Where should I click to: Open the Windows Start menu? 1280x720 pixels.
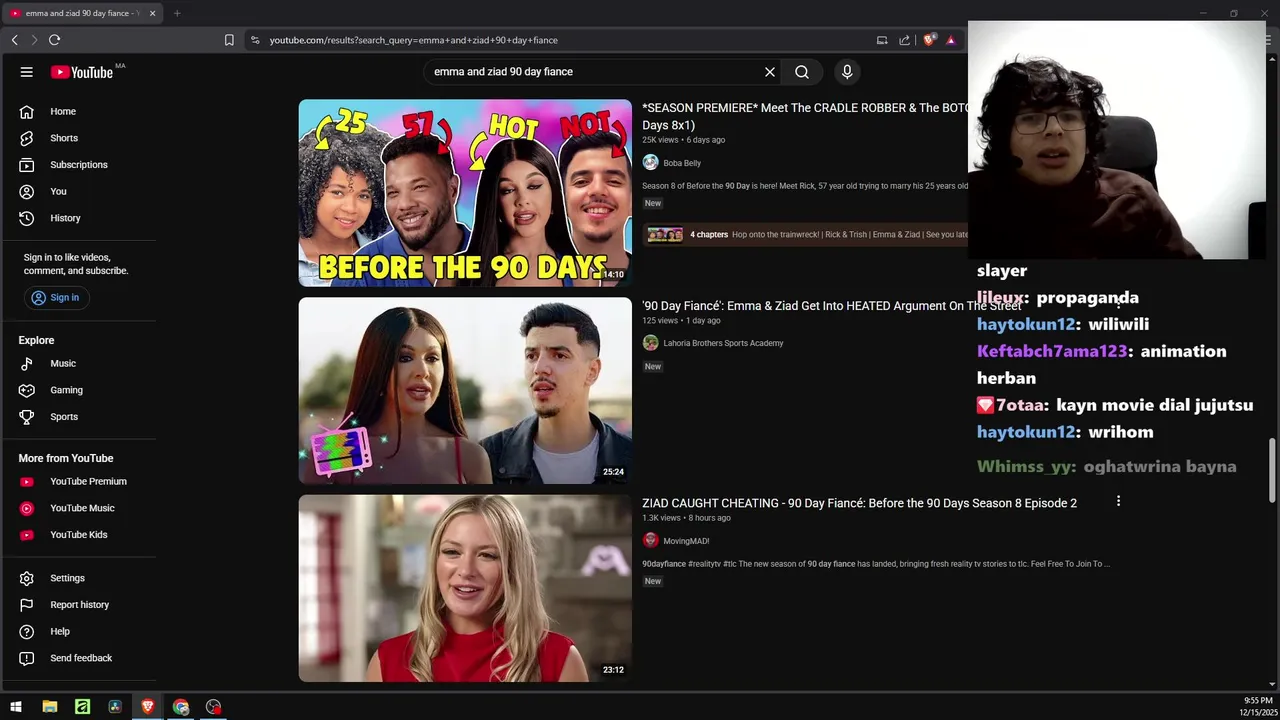[16, 707]
